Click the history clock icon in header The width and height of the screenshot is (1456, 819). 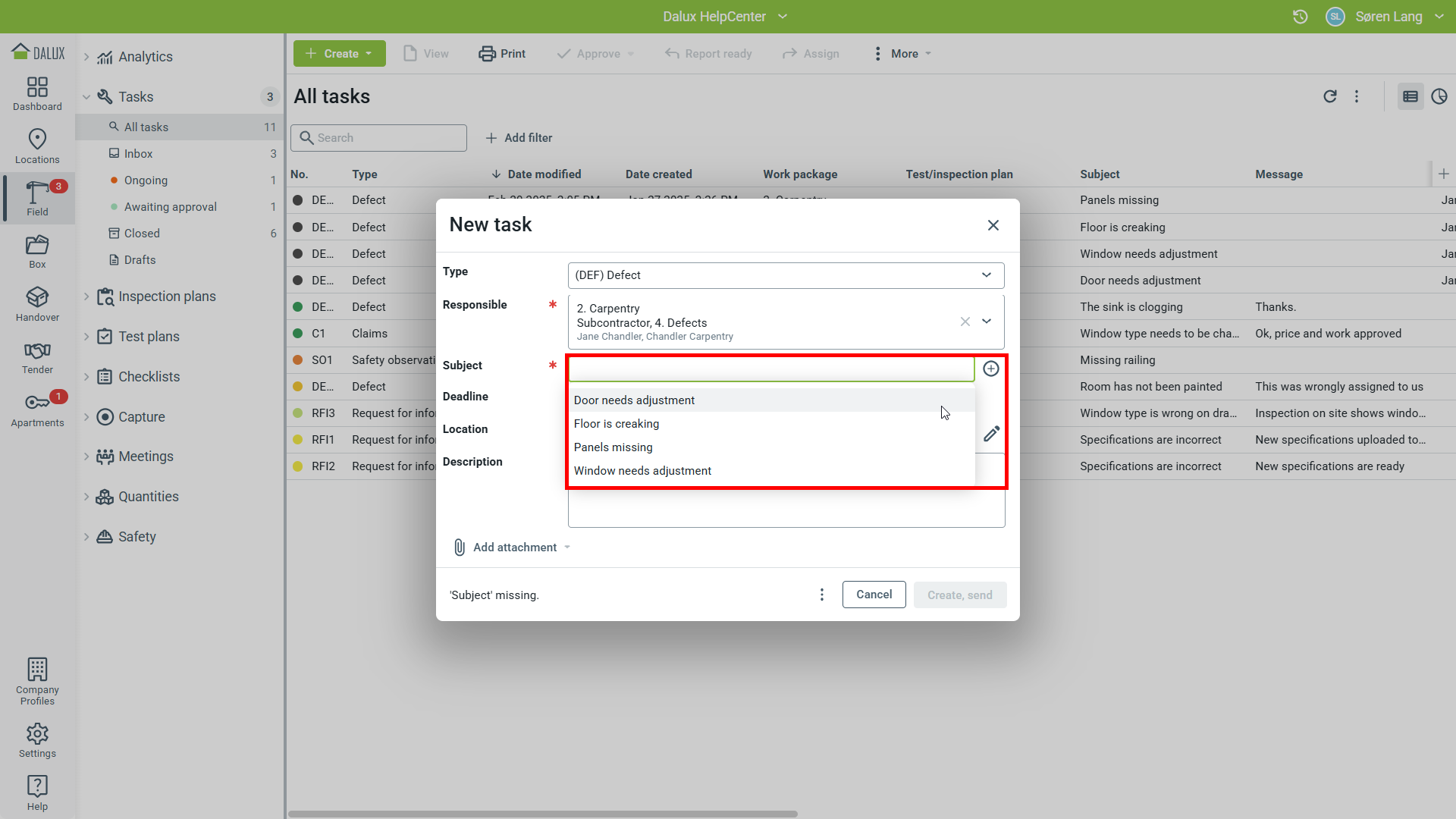[1300, 17]
